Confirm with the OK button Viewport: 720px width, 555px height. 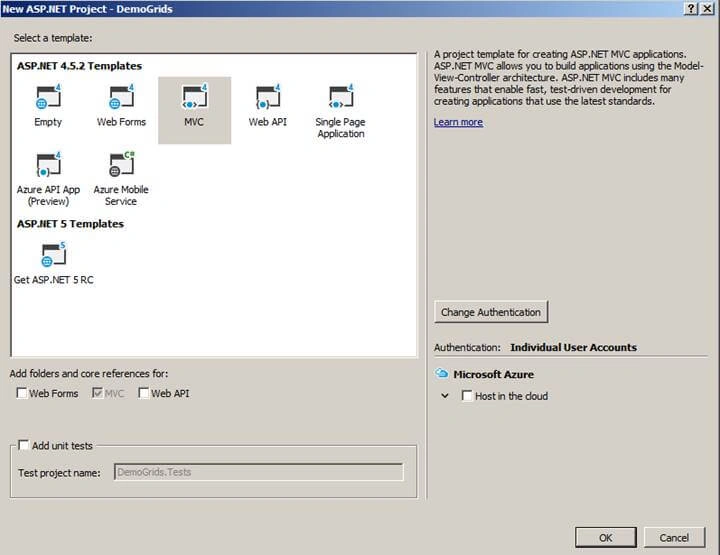(x=606, y=538)
